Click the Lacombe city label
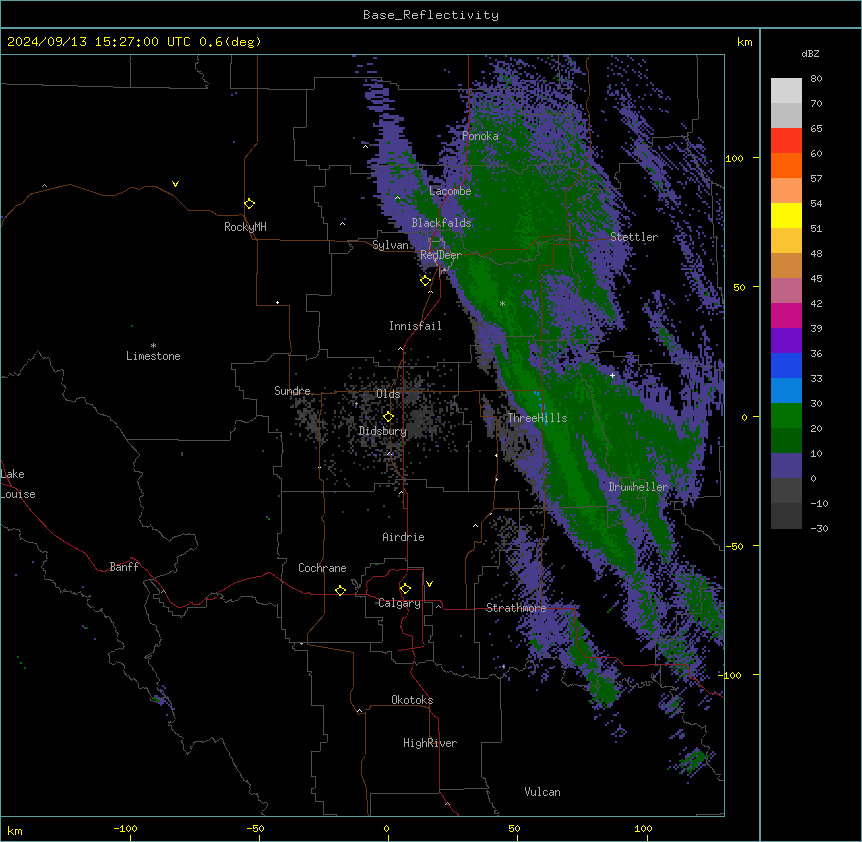The height and width of the screenshot is (842, 862). point(450,191)
